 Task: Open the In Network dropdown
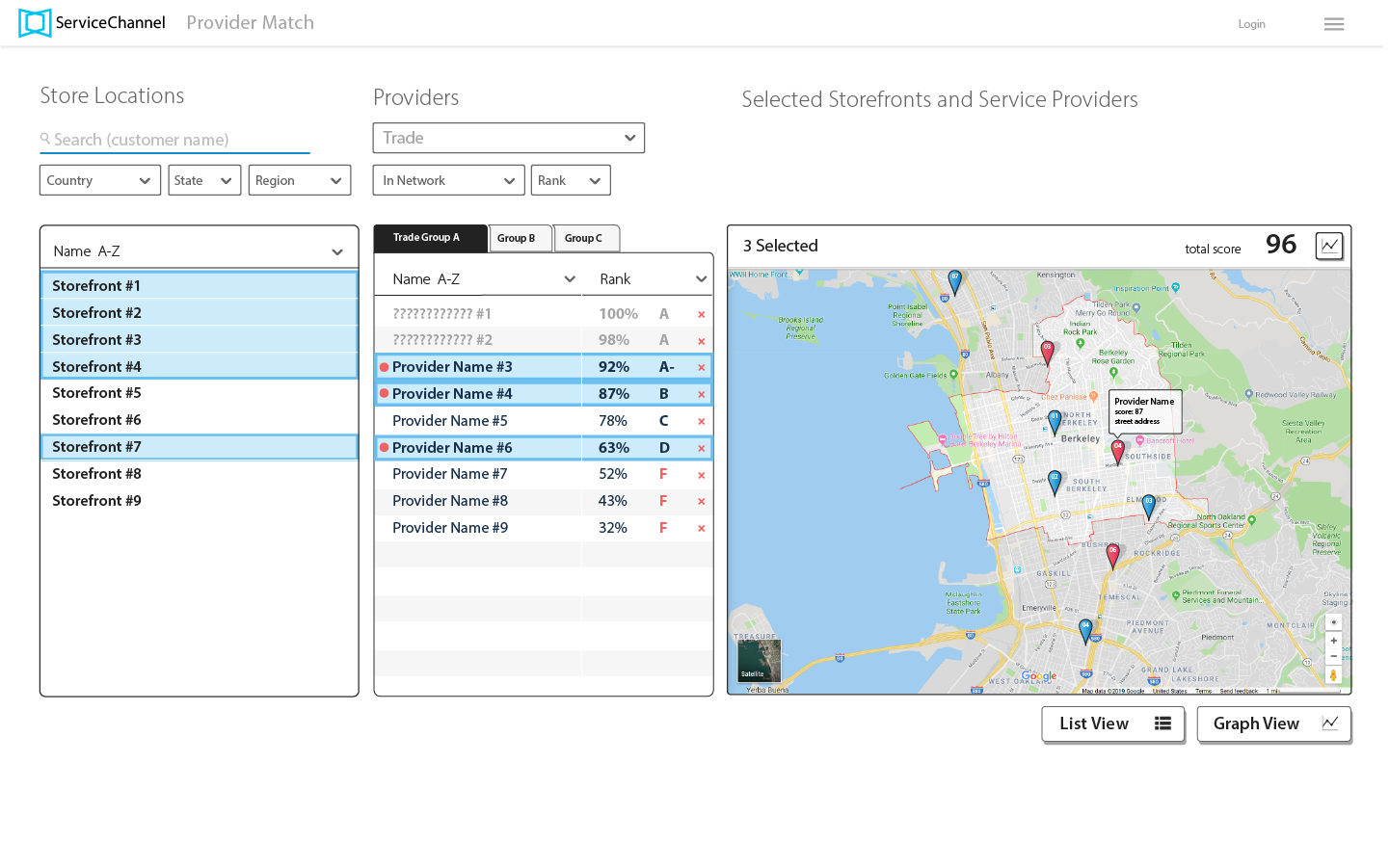point(449,180)
